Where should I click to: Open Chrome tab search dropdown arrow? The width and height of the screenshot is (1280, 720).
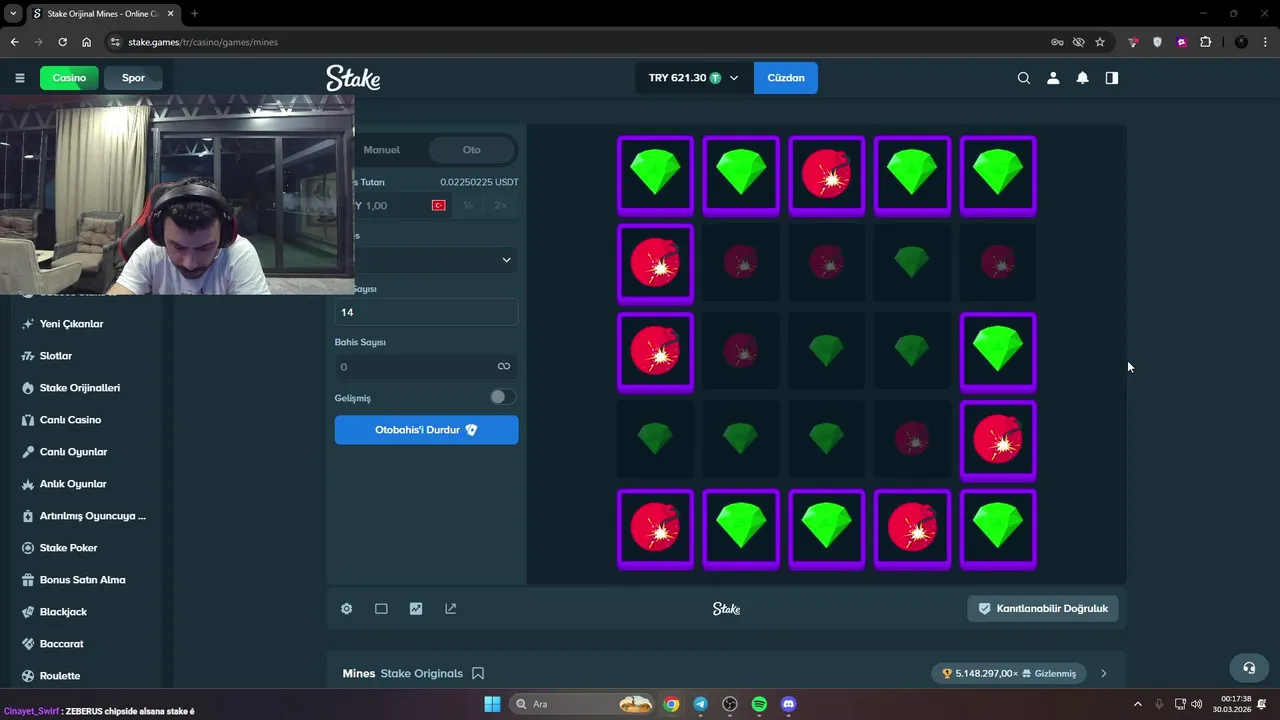[x=14, y=14]
